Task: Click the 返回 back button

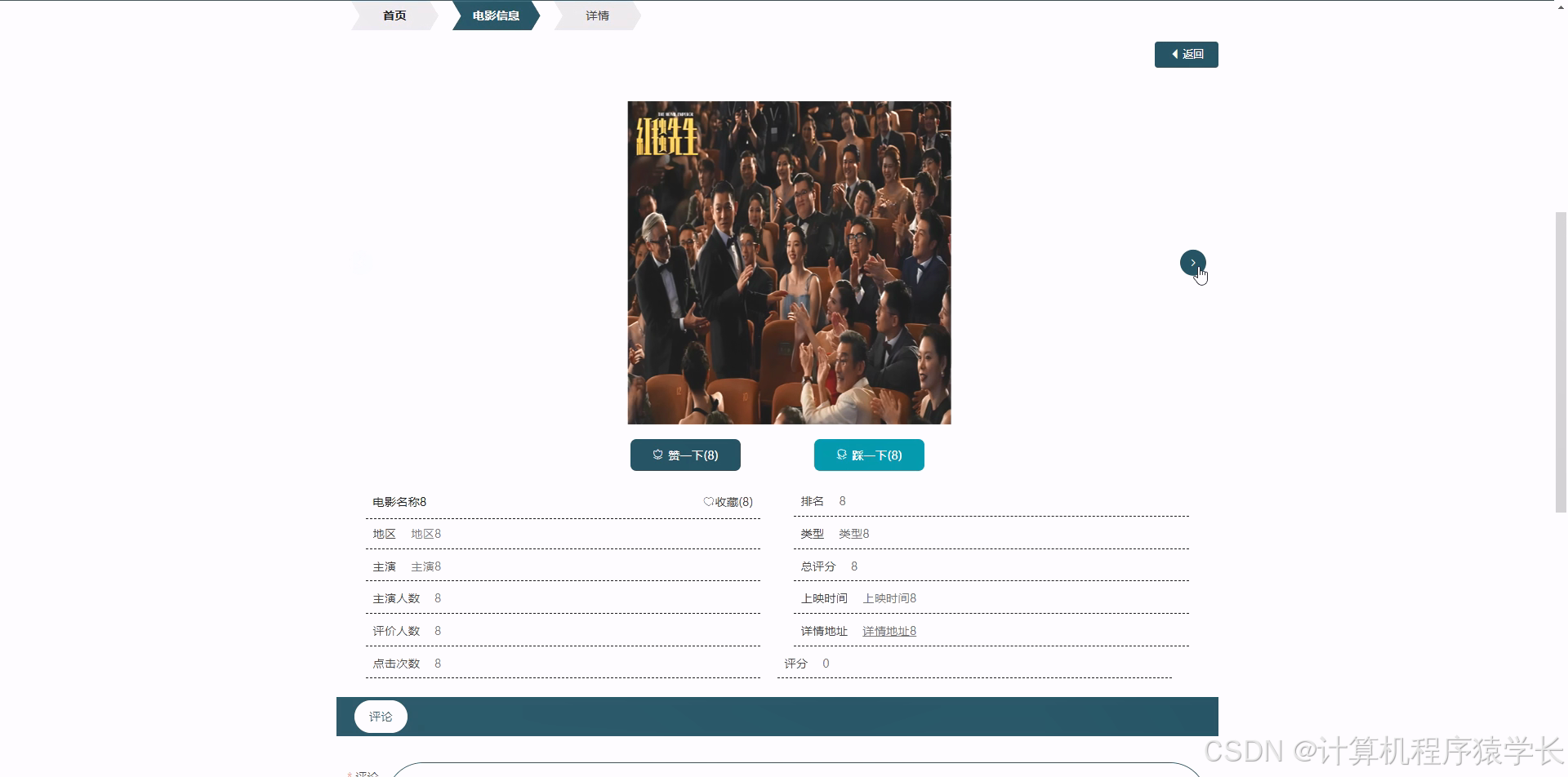Action: pos(1186,55)
